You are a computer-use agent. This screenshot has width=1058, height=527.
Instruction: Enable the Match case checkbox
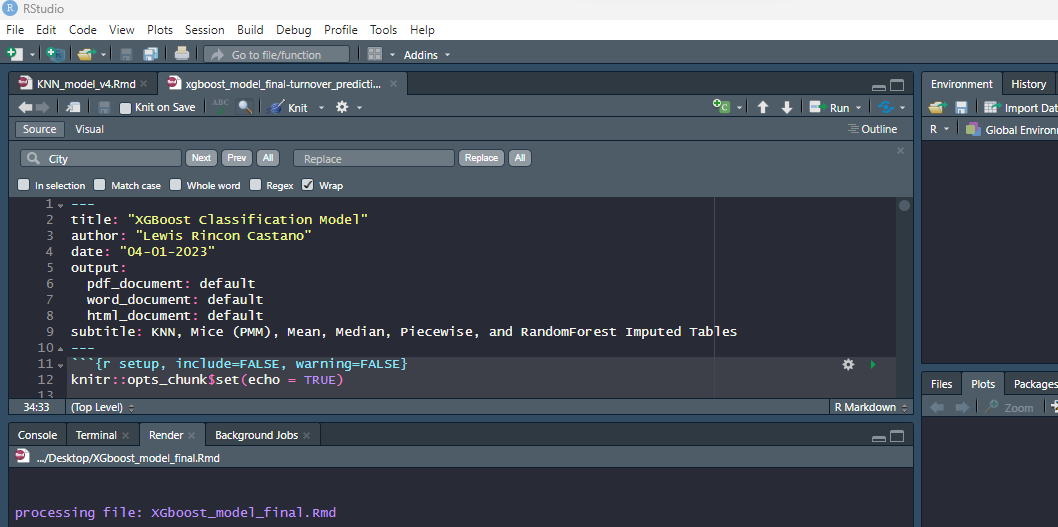[100, 185]
